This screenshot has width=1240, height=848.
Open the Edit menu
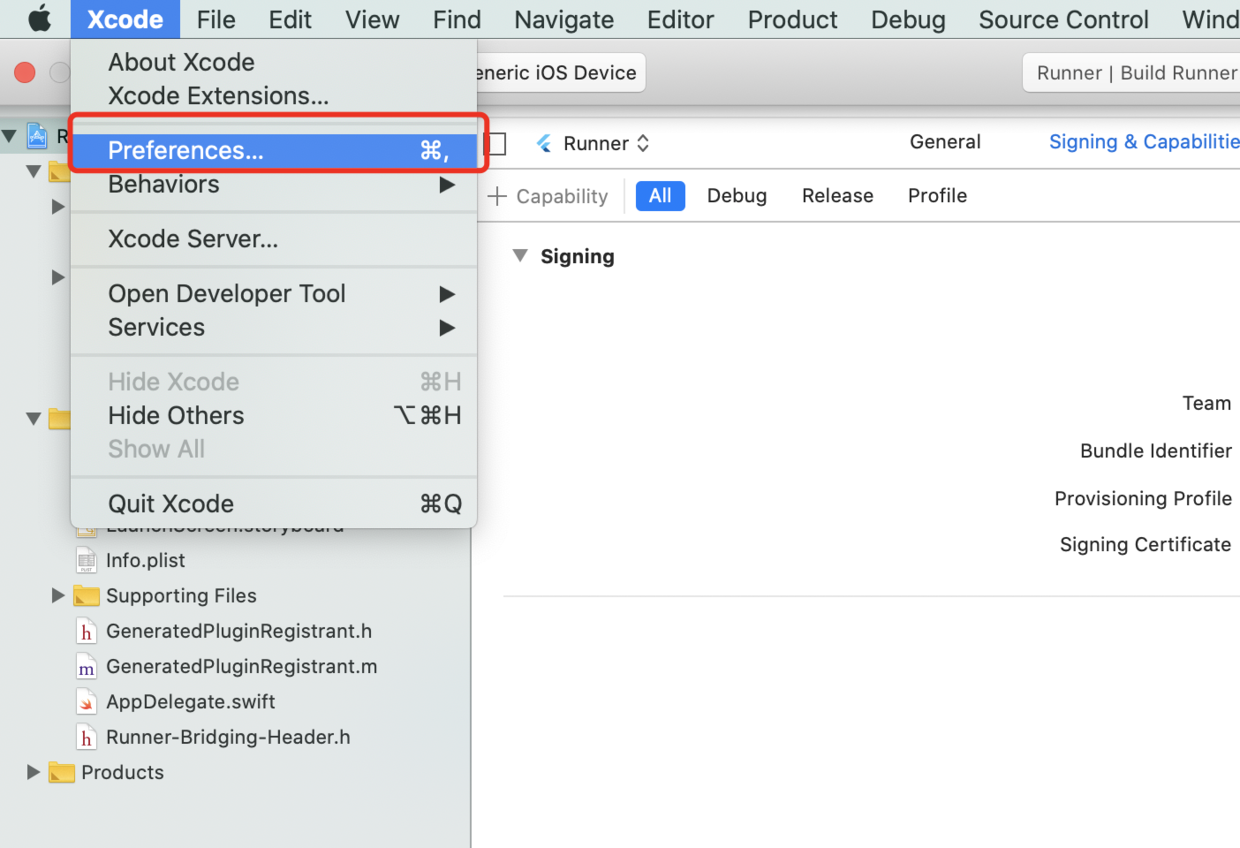290,19
